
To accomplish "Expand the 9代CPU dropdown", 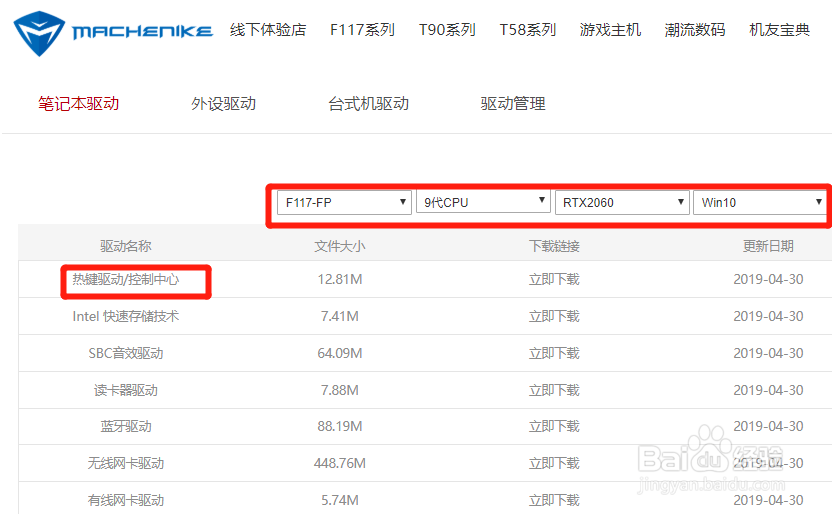I will [x=483, y=202].
